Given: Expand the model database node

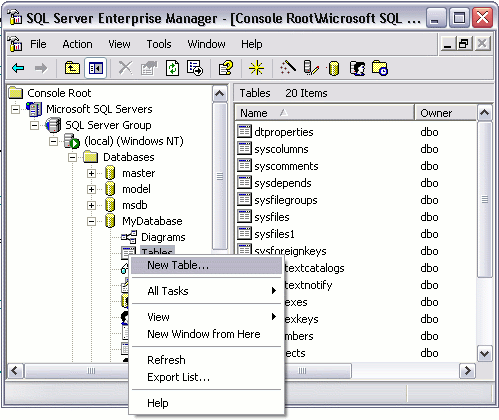Looking at the screenshot, I should pos(91,189).
